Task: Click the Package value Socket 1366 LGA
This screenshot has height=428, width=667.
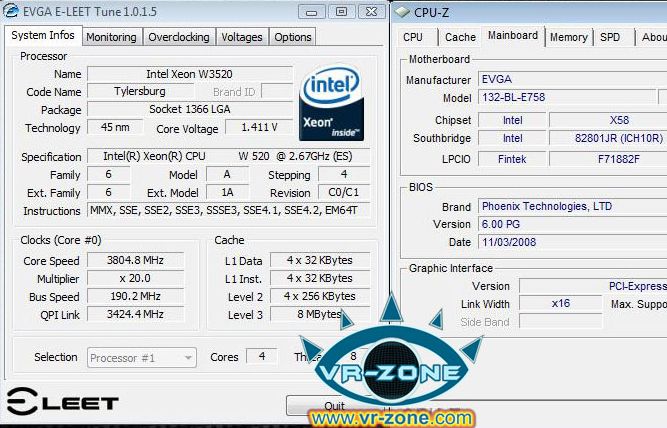Action: (x=190, y=109)
